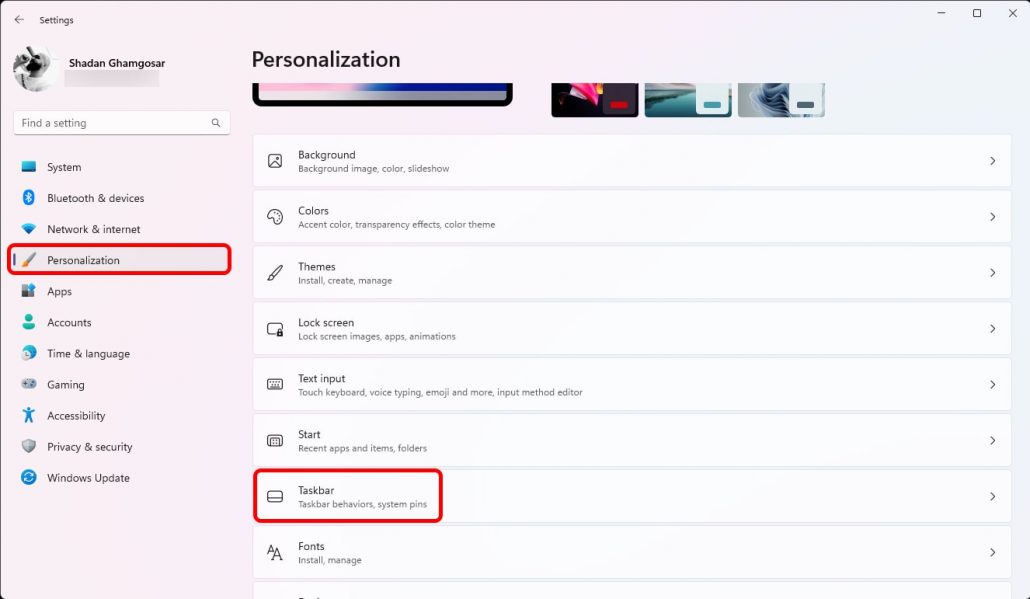The height and width of the screenshot is (599, 1030).
Task: Click the Privacy & security shield icon
Action: point(29,447)
